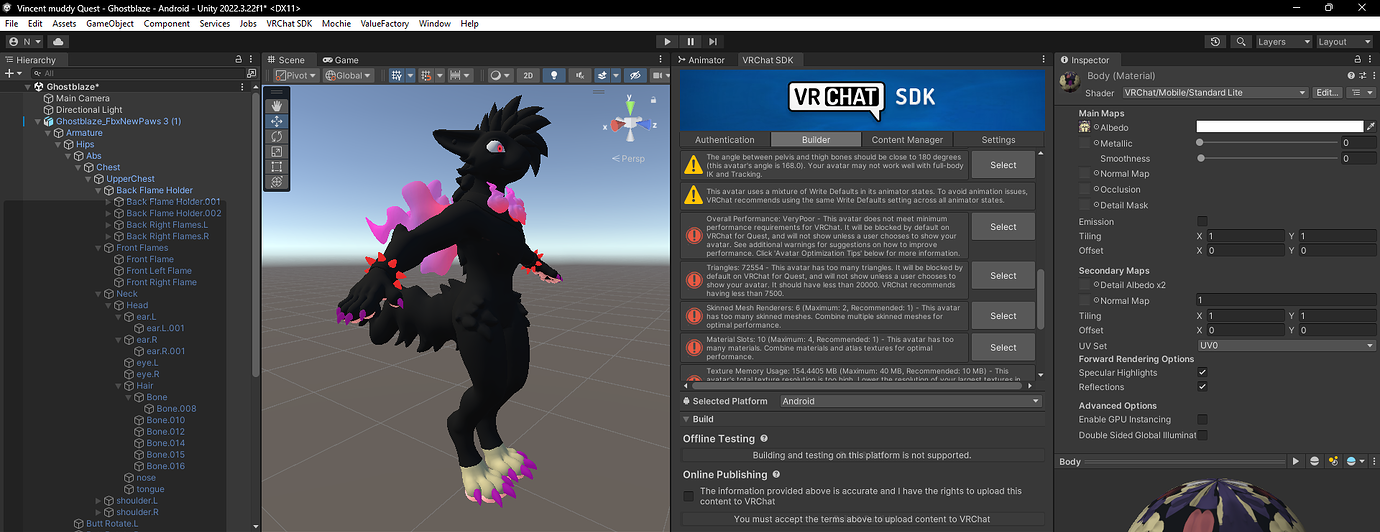This screenshot has width=1380, height=532.
Task: Open the Authentication tab
Action: (725, 140)
